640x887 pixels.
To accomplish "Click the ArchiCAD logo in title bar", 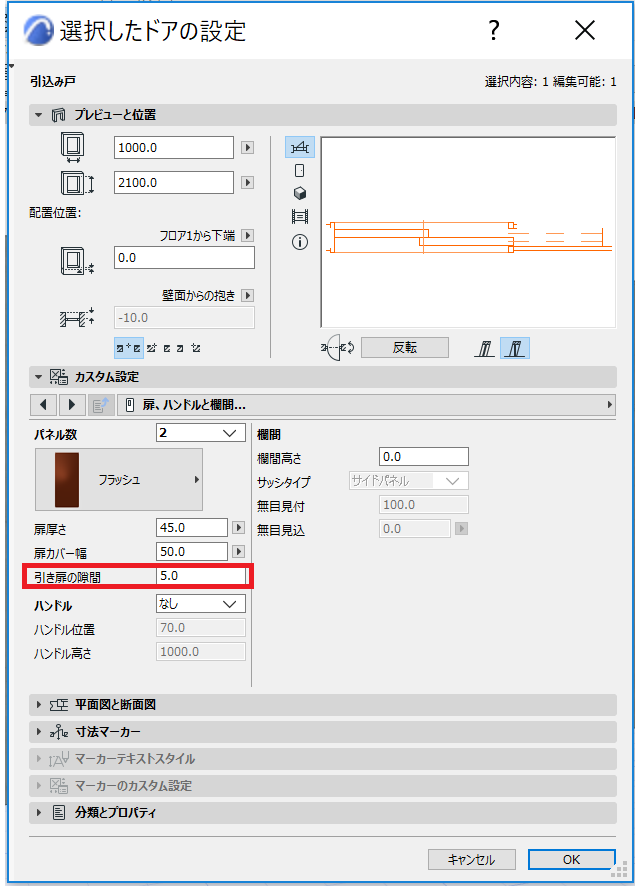I will (x=38, y=31).
